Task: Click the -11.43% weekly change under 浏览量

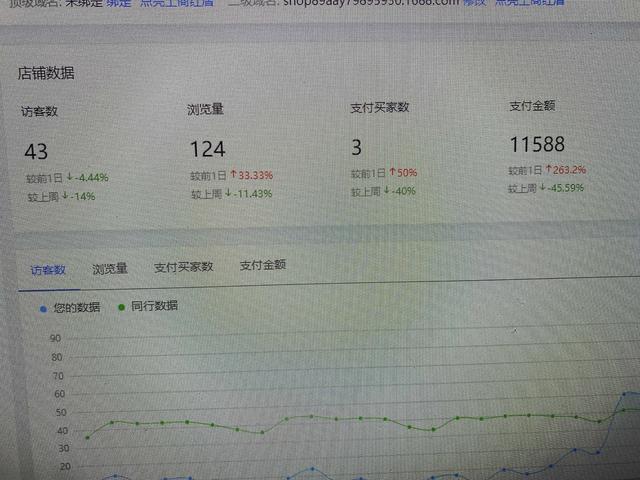Action: point(249,194)
